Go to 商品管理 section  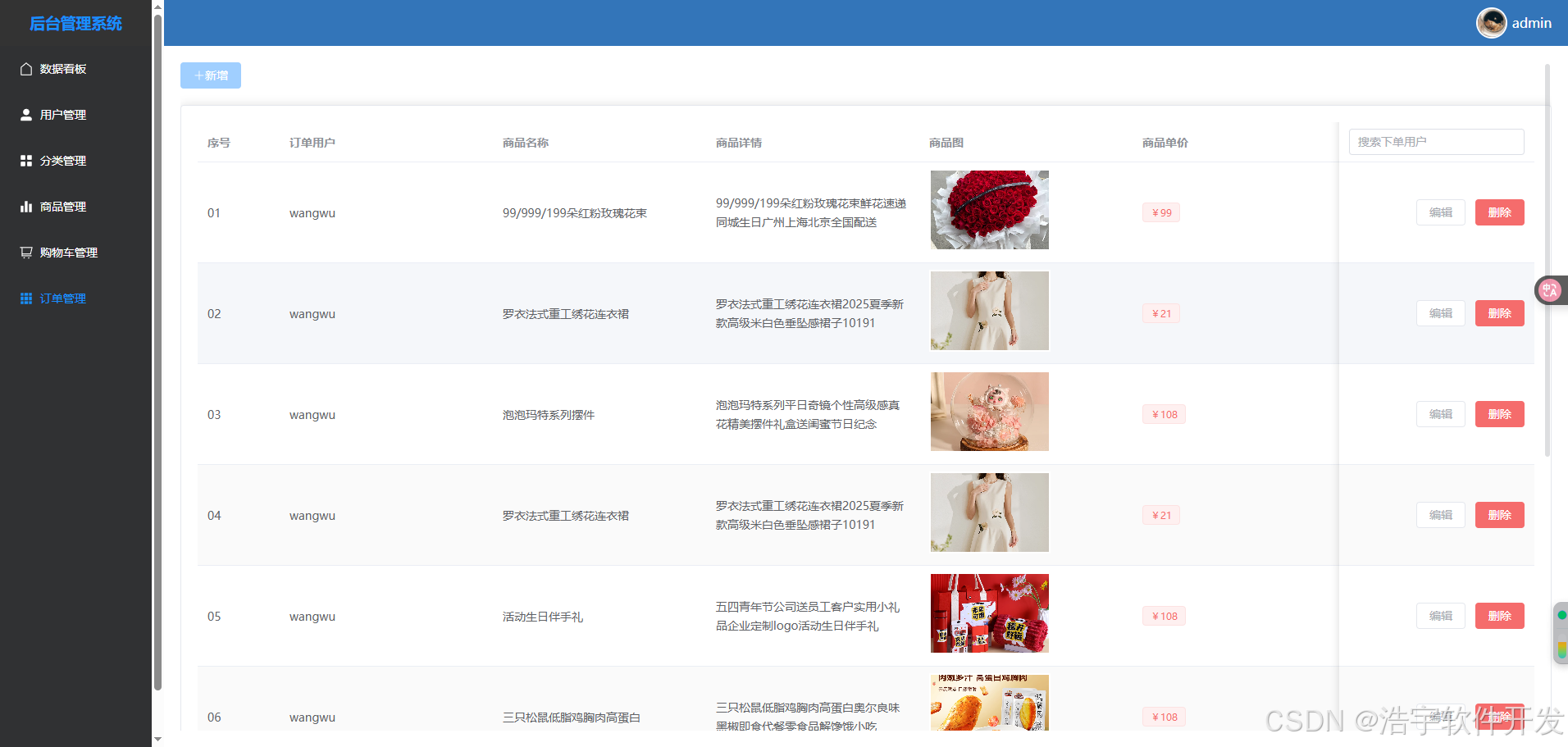pos(75,207)
